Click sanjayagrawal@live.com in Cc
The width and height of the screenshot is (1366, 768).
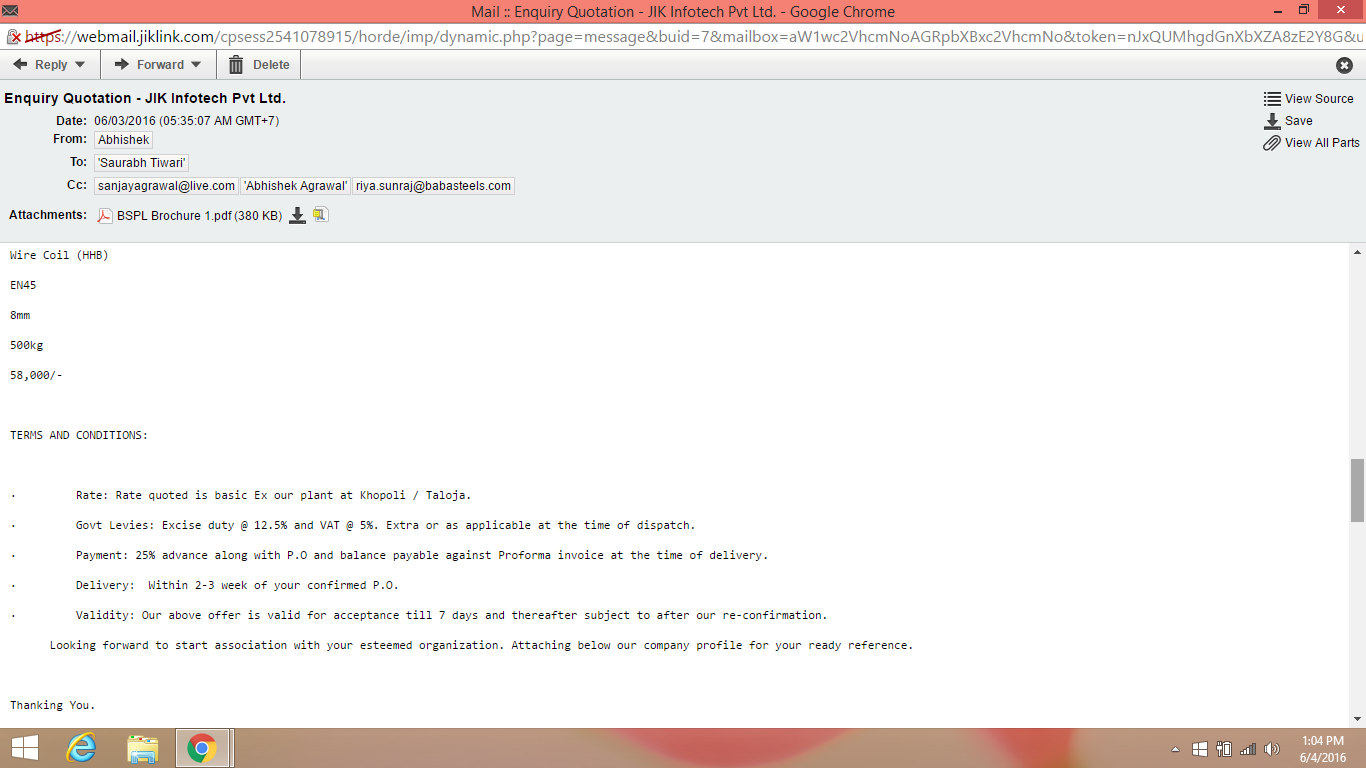(167, 186)
